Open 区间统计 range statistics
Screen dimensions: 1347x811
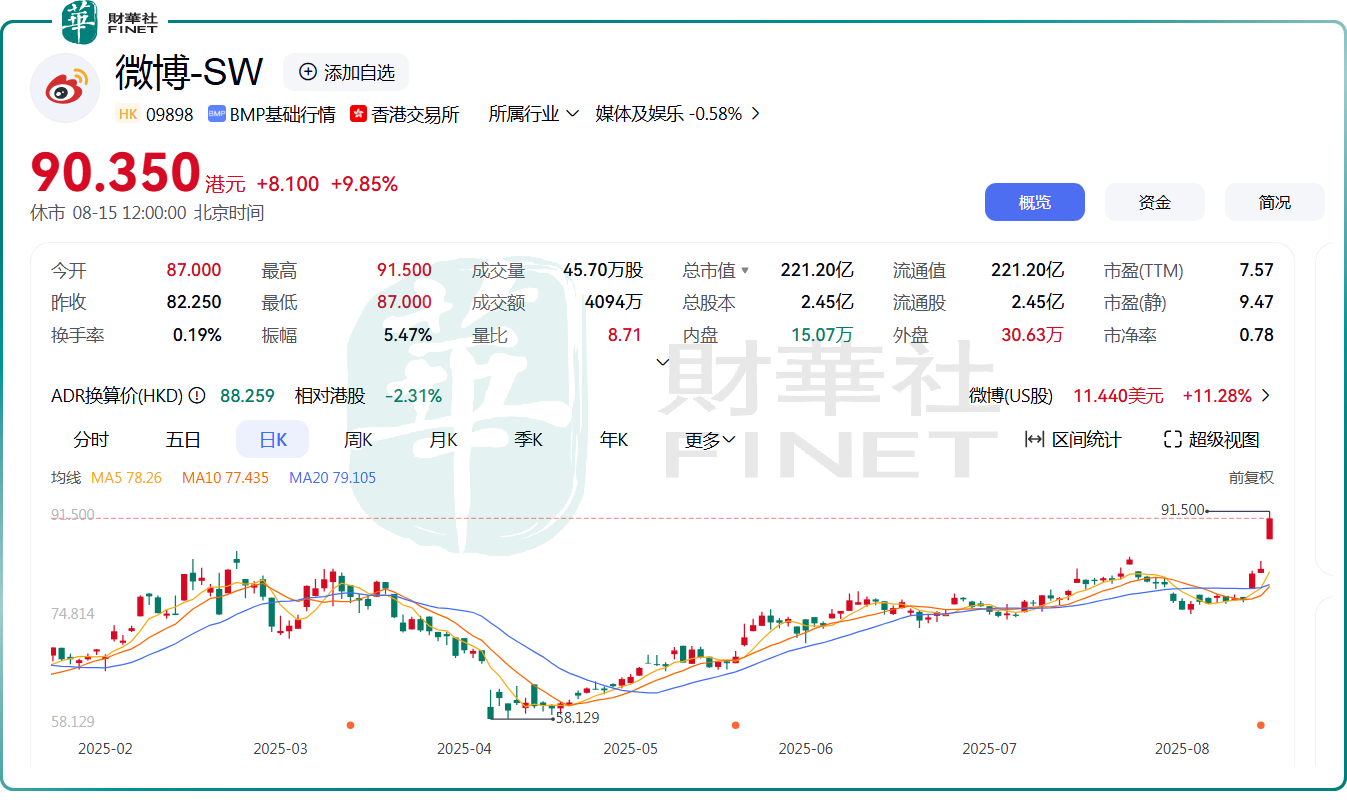(1074, 439)
